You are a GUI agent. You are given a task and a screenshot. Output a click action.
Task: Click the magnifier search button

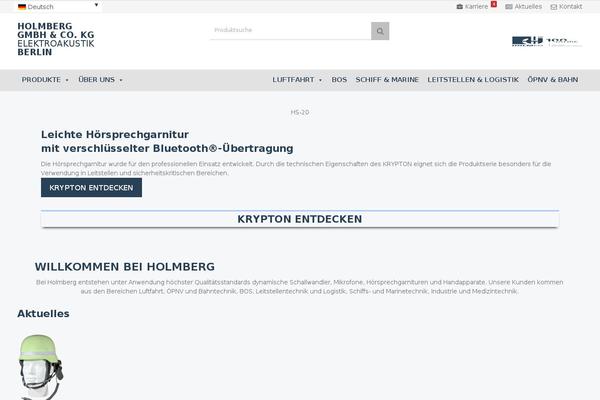[380, 31]
